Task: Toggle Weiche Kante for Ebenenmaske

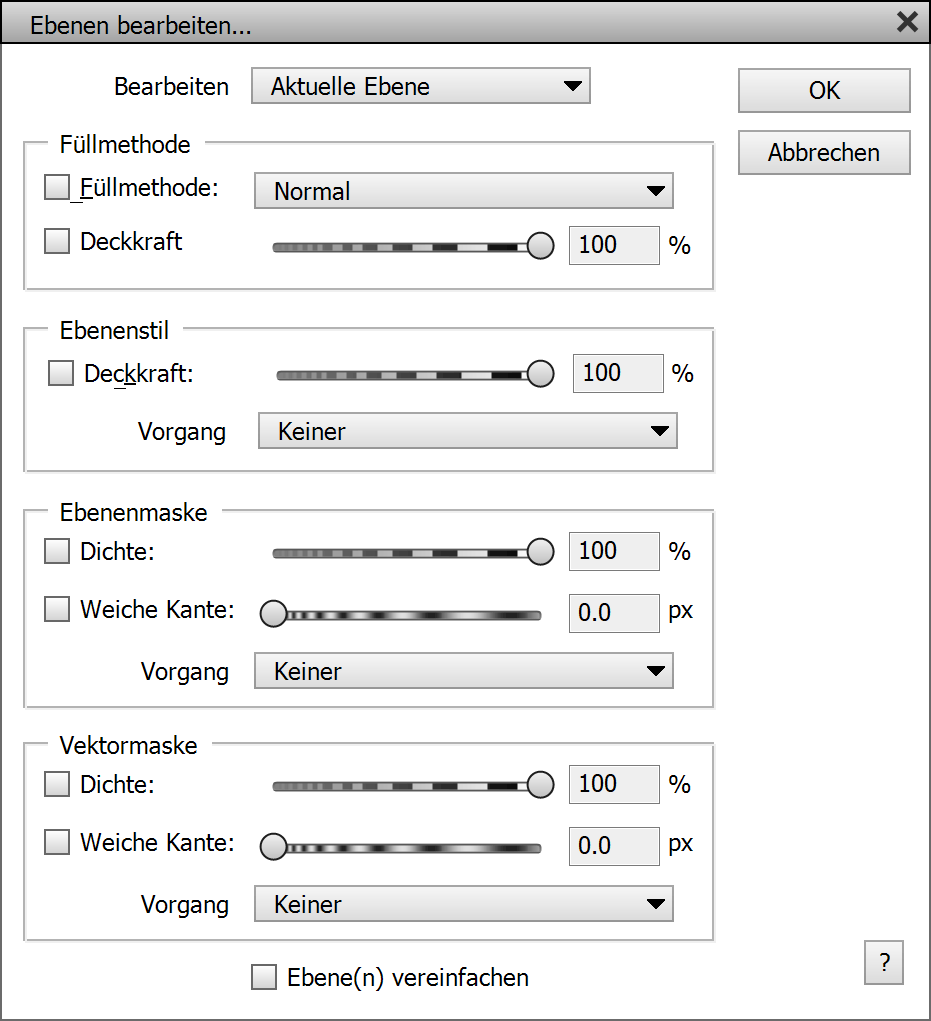Action: [58, 609]
